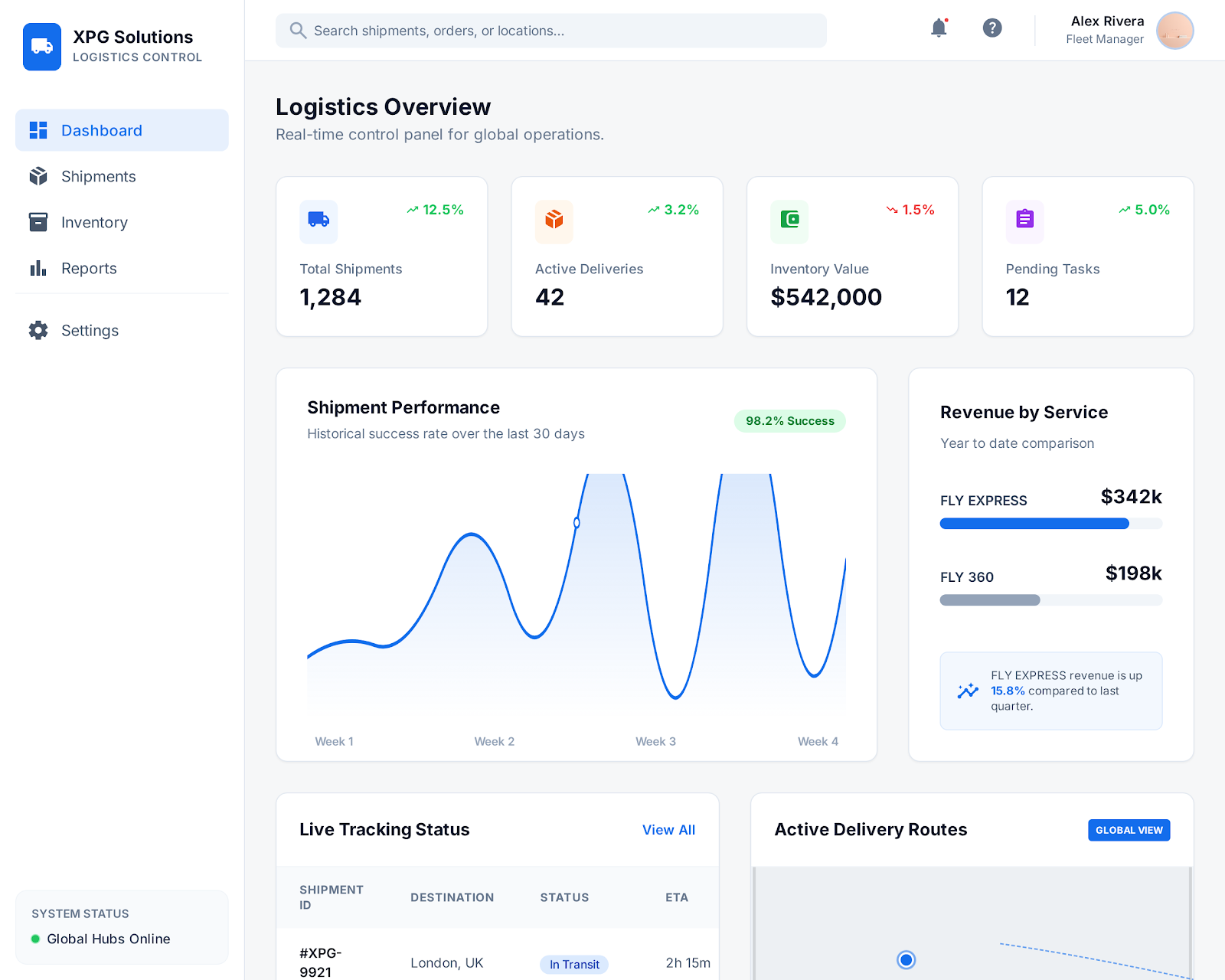1225x980 pixels.
Task: Click the Active Deliveries package icon
Action: pyautogui.click(x=554, y=222)
